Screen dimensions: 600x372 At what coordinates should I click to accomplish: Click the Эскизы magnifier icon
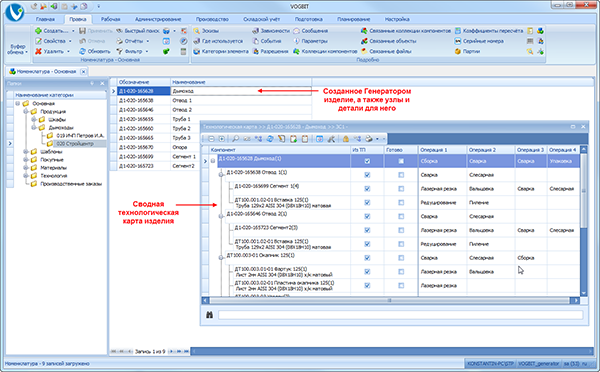(197, 31)
